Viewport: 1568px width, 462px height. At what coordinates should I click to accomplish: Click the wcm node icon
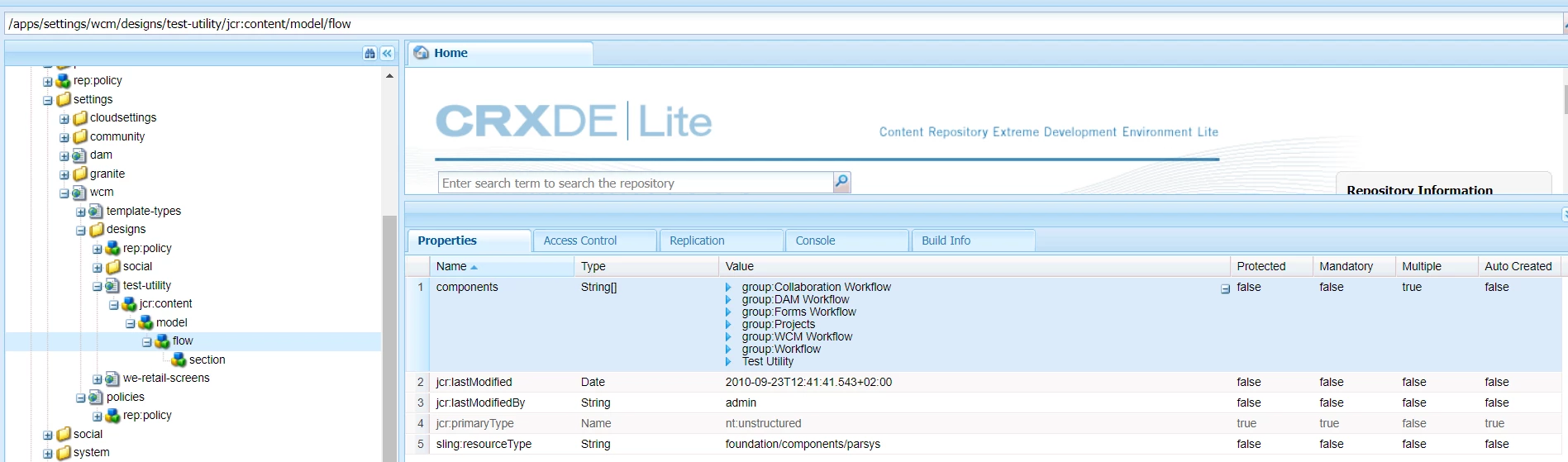80,193
